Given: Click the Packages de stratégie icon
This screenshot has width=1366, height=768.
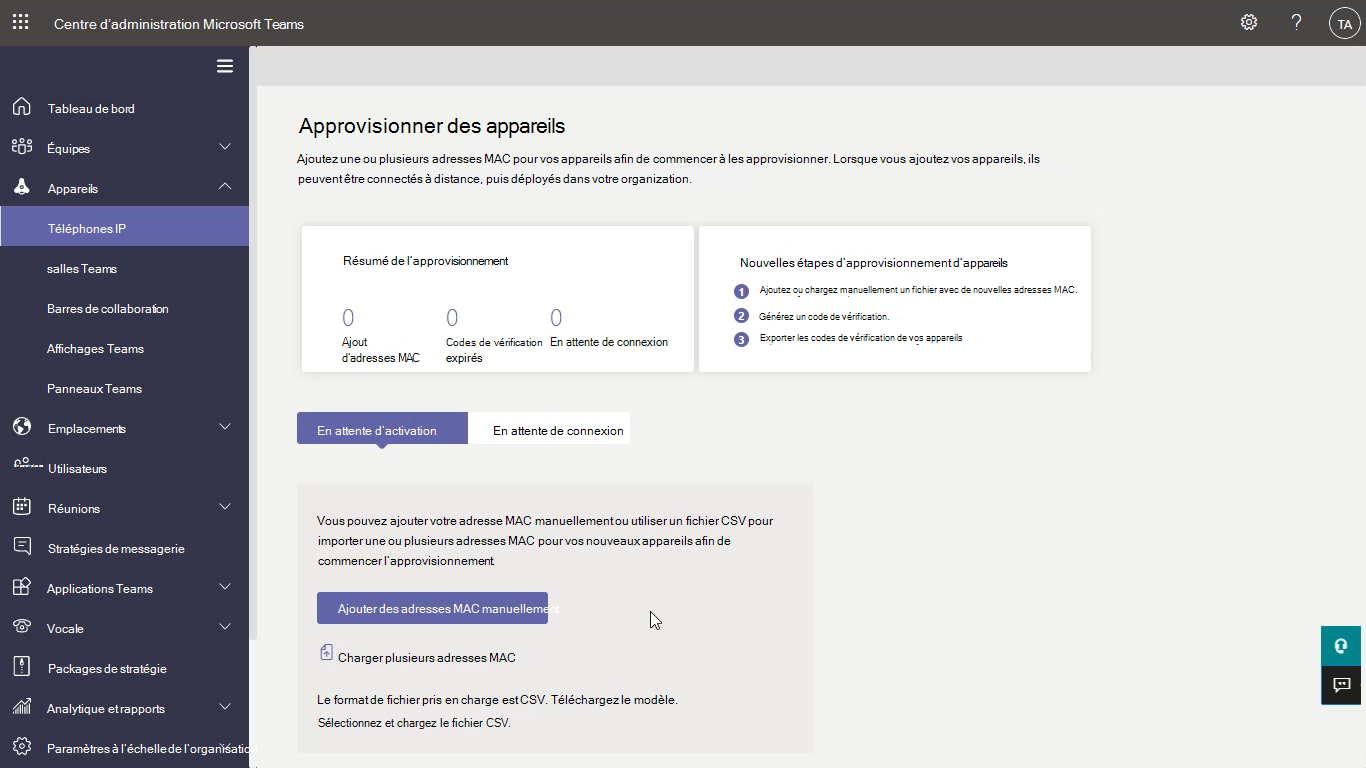Looking at the screenshot, I should 21,667.
